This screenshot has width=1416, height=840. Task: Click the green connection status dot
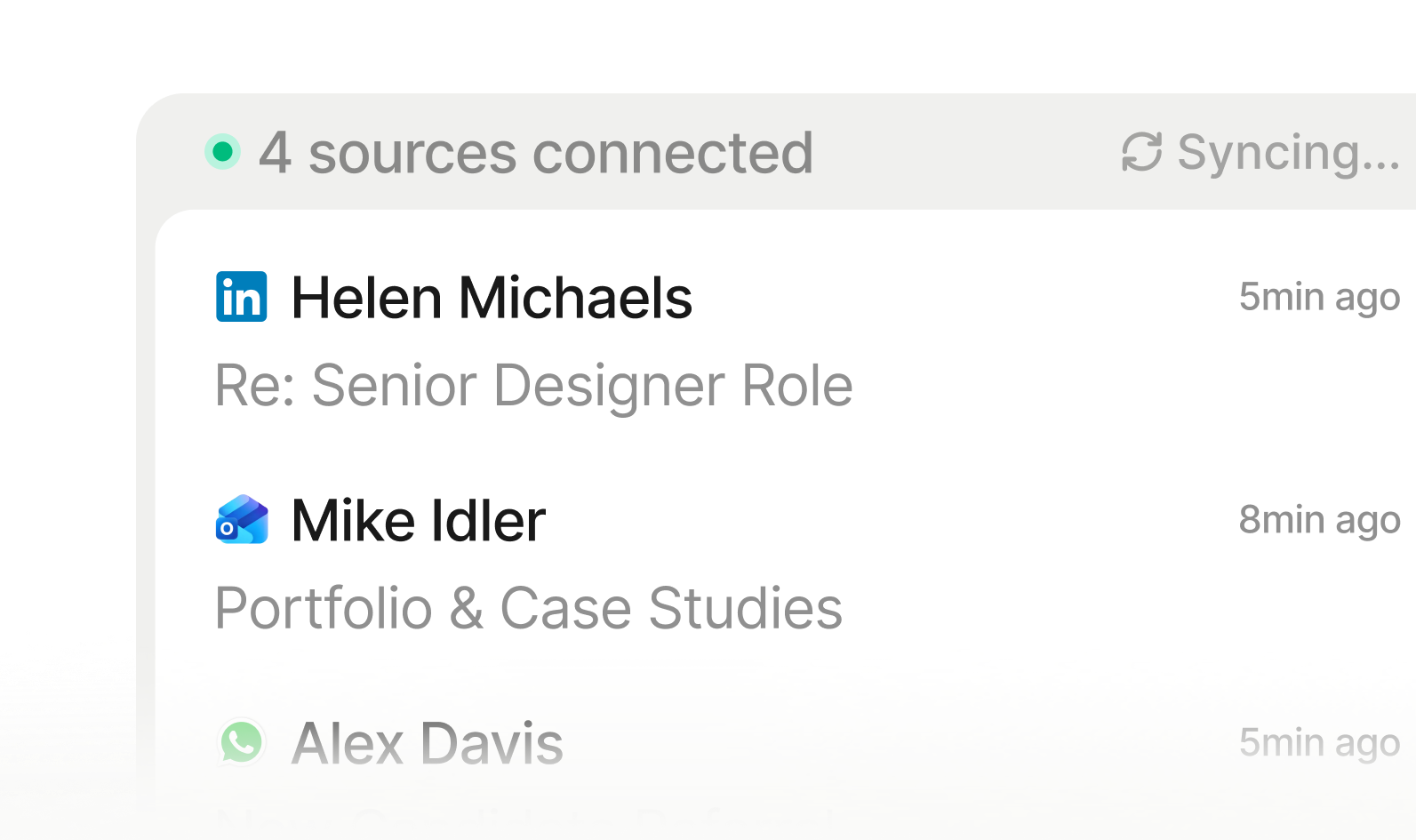(221, 153)
